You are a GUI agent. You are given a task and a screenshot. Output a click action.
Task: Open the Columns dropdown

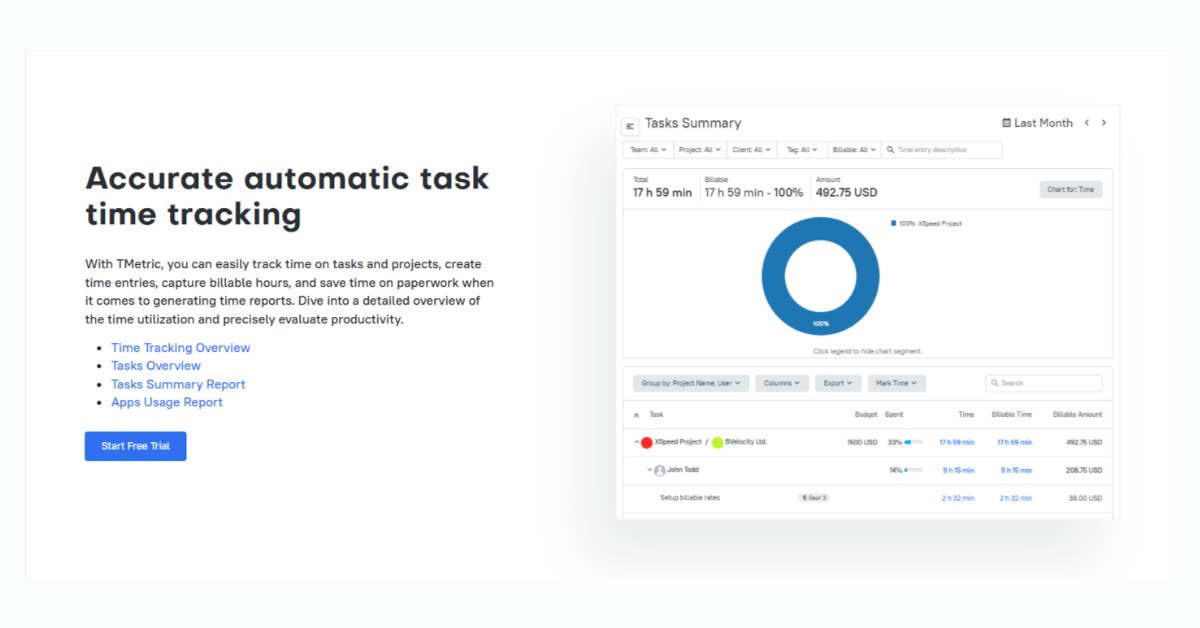click(782, 383)
